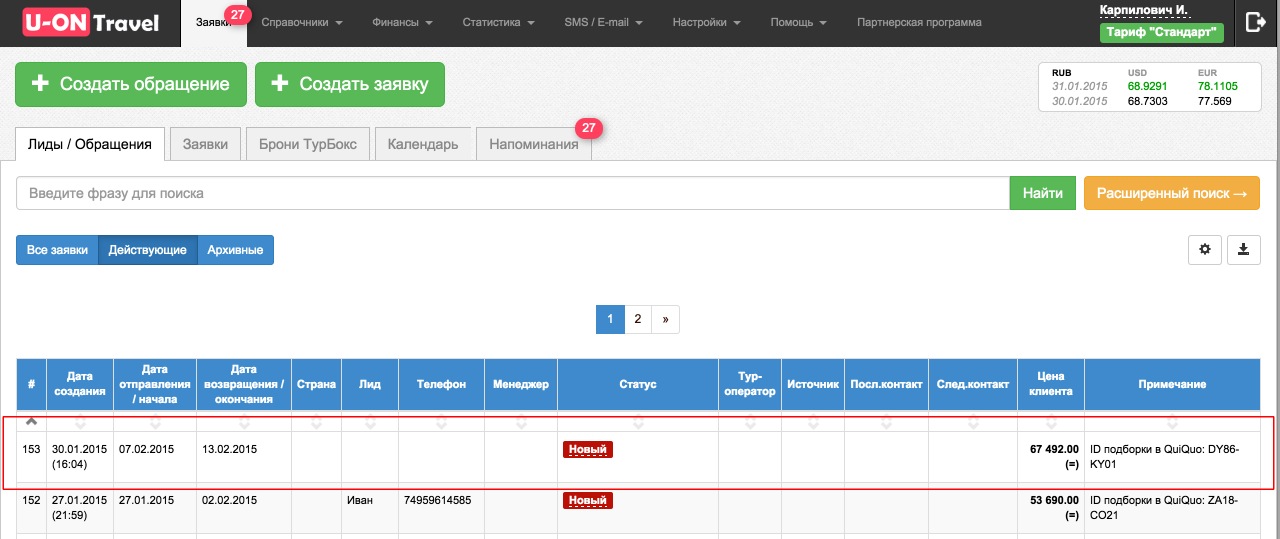Click the USD rate 68.9291
Image resolution: width=1280 pixels, height=539 pixels.
click(x=1148, y=86)
